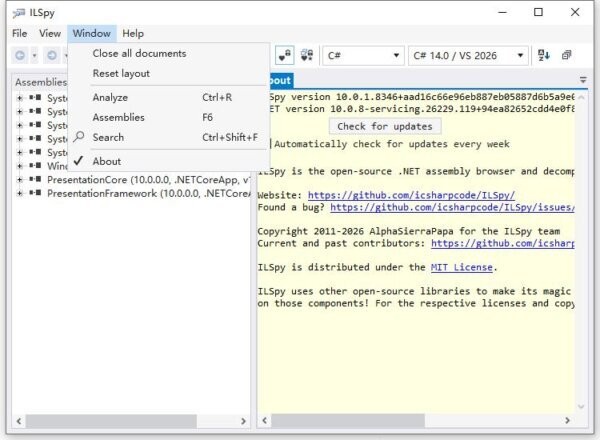Open the File menu
600x440 pixels.
click(20, 34)
